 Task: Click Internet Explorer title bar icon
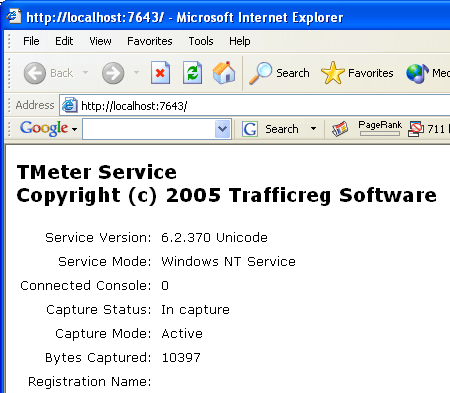click(14, 16)
